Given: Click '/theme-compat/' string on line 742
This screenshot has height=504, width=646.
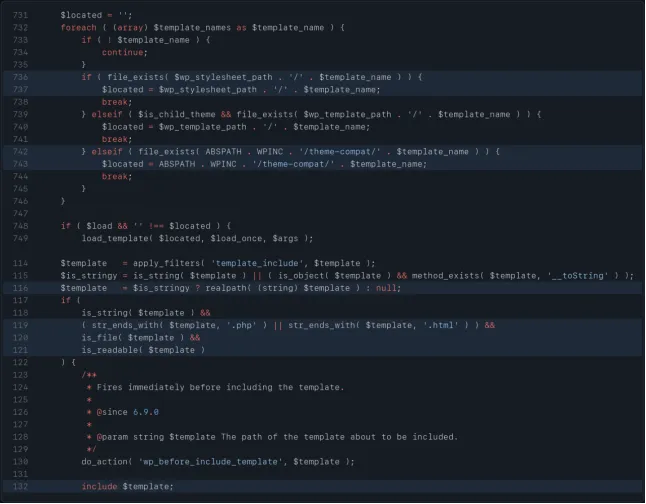Looking at the screenshot, I should pos(340,152).
